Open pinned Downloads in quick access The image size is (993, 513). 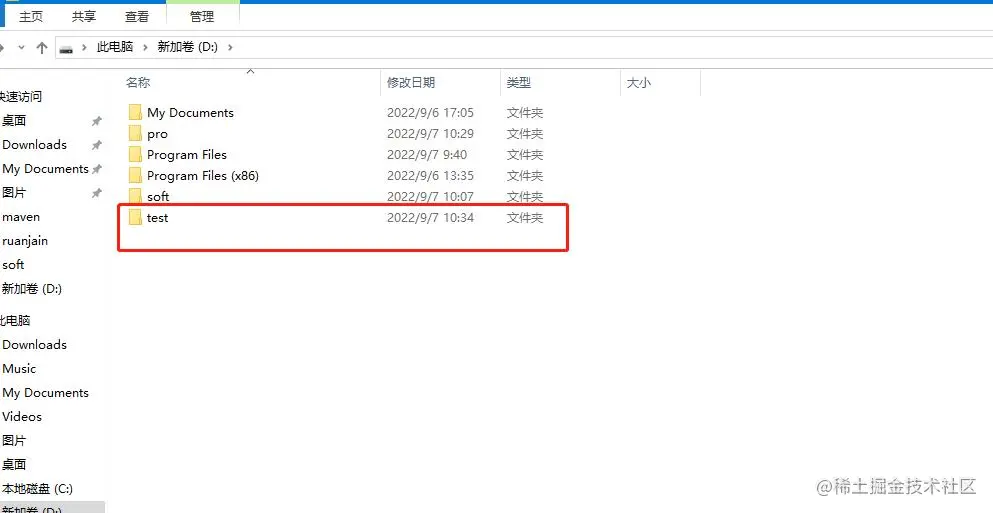tap(34, 144)
